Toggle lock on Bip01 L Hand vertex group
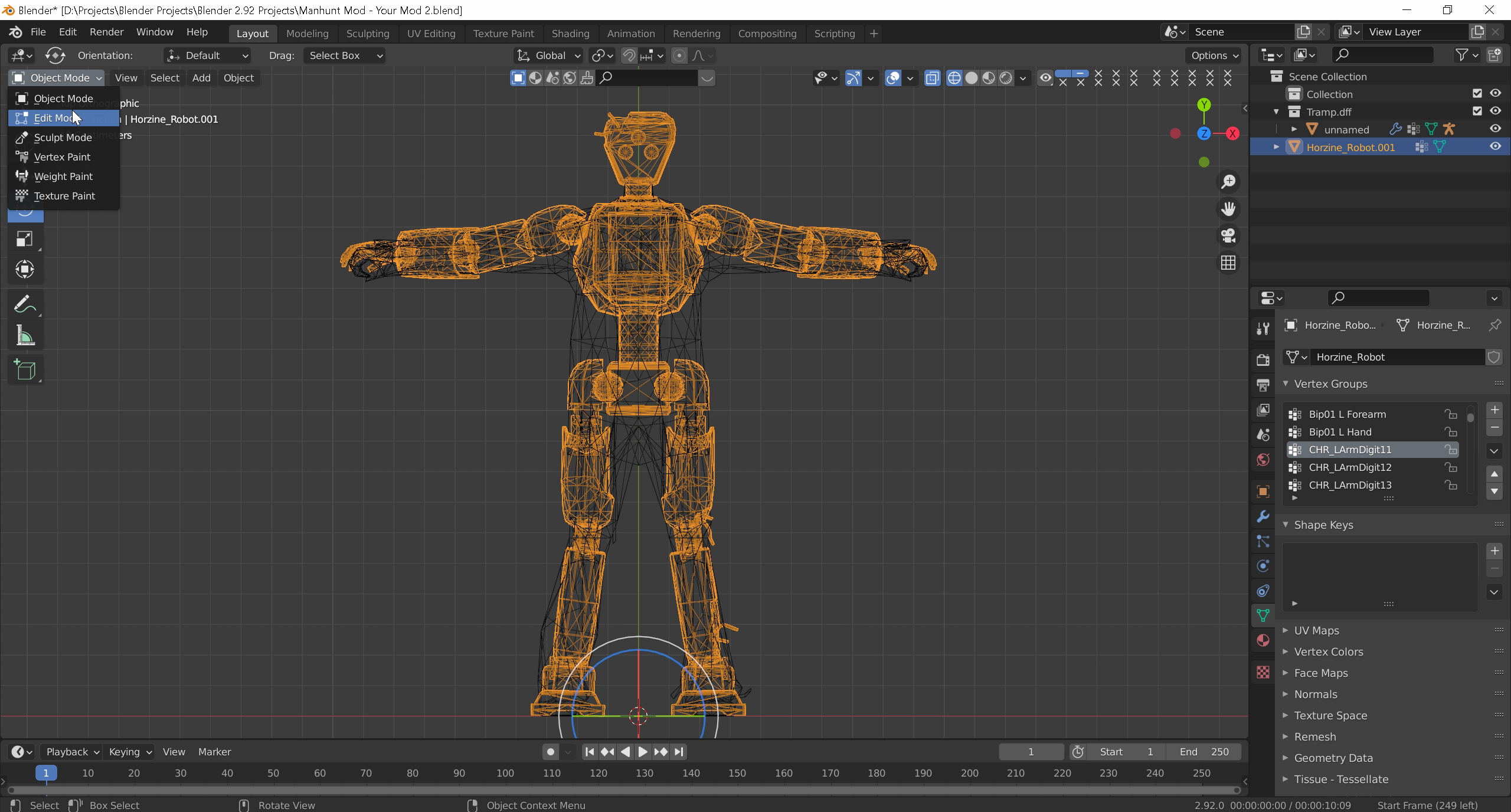Image resolution: width=1511 pixels, height=812 pixels. click(1450, 432)
